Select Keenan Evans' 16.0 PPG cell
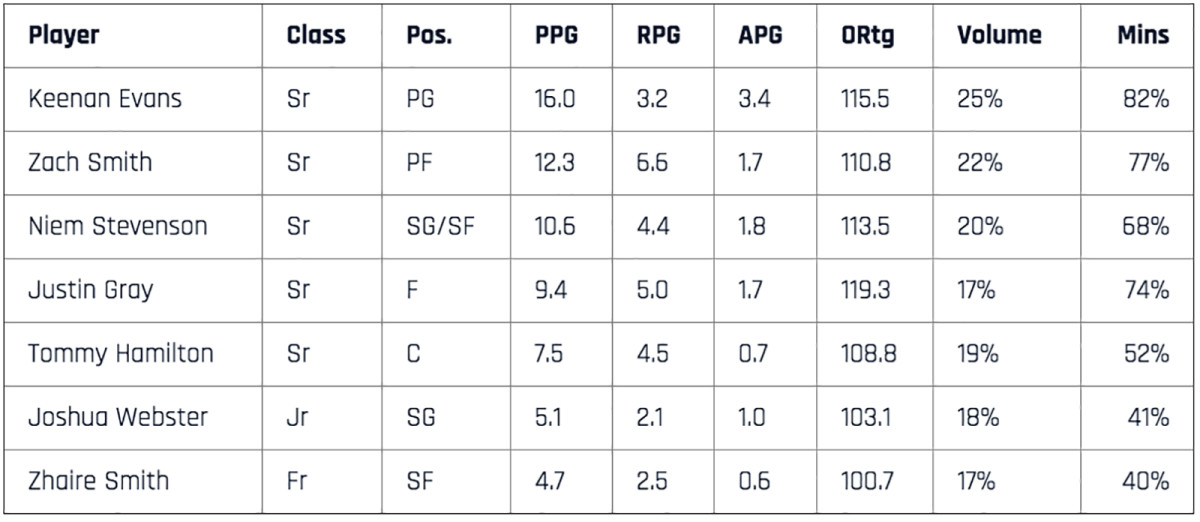This screenshot has width=1200, height=522. pyautogui.click(x=555, y=100)
